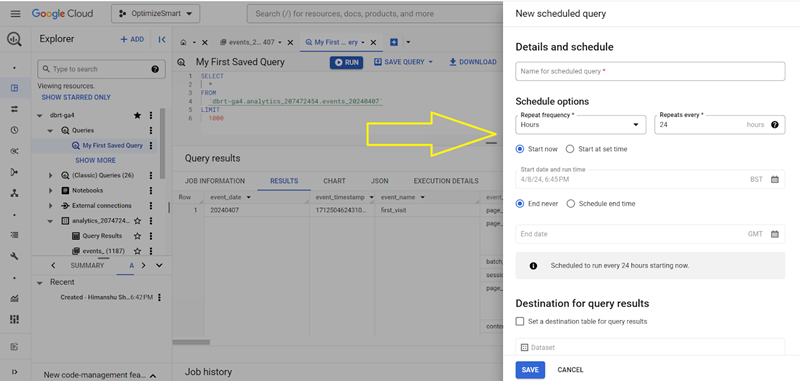This screenshot has width=800, height=381.
Task: Collapse the dbrt-ga4 project tree node
Action: (40, 115)
